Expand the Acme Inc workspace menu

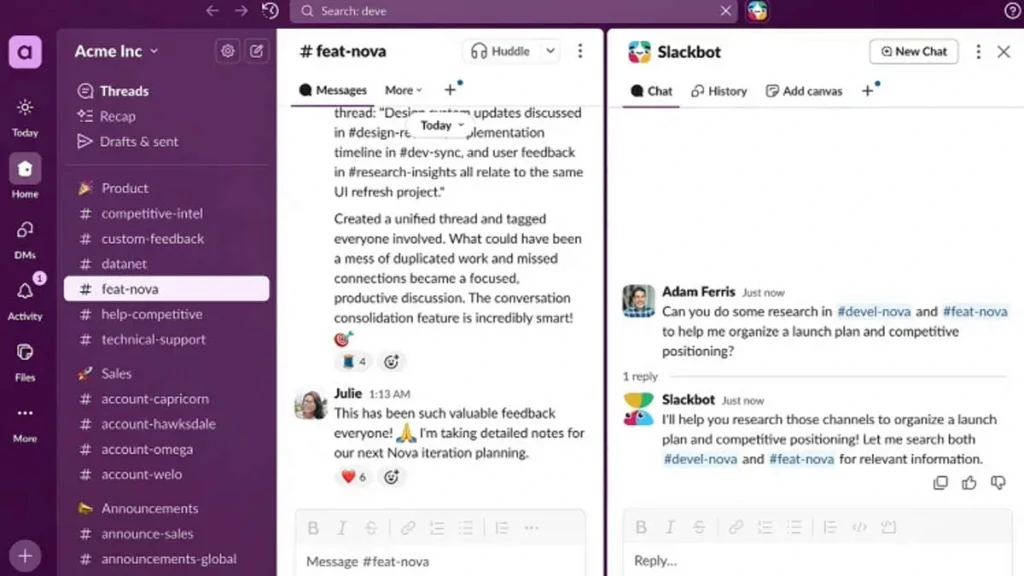[113, 50]
